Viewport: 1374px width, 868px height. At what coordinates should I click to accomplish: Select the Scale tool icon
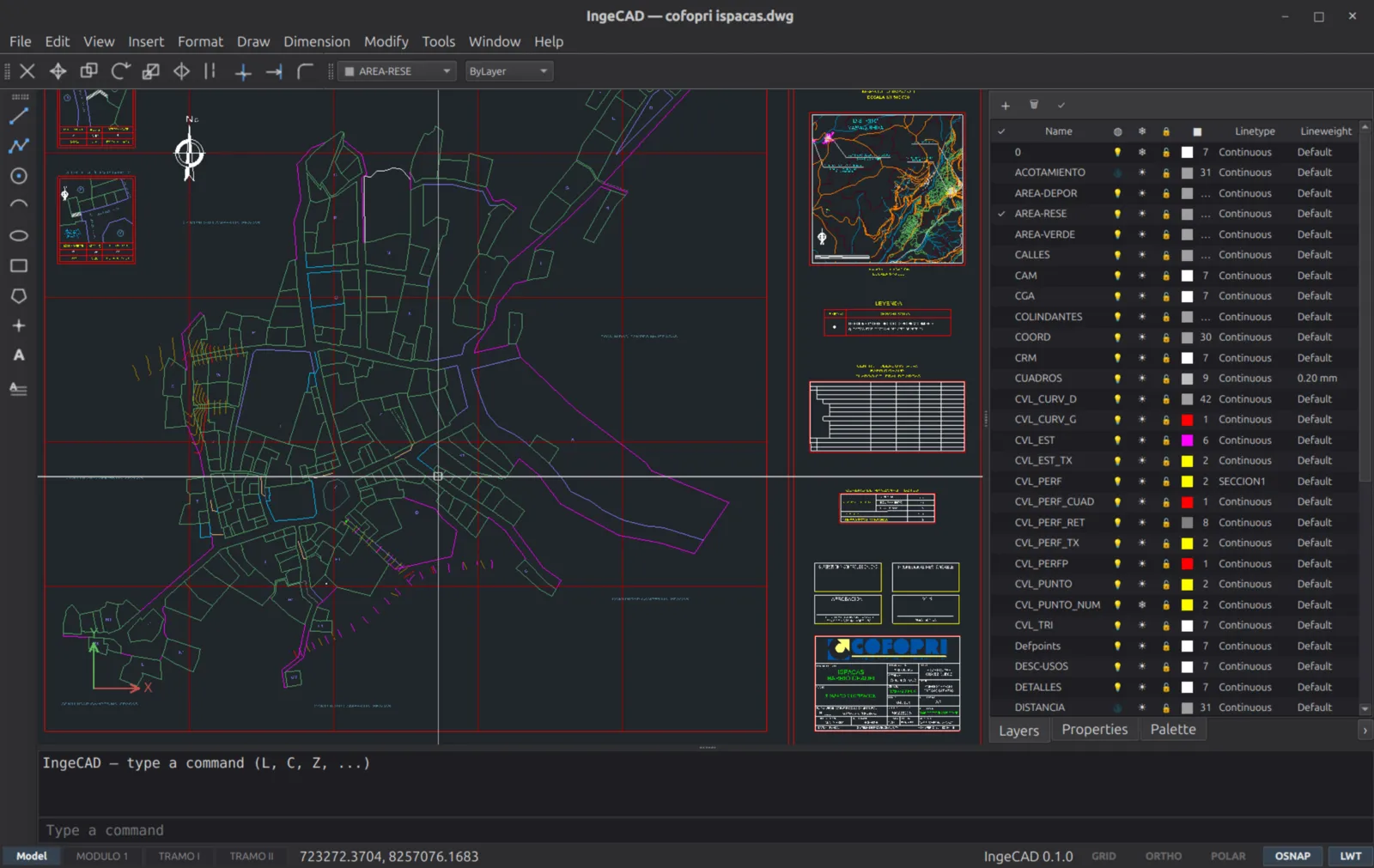(150, 71)
